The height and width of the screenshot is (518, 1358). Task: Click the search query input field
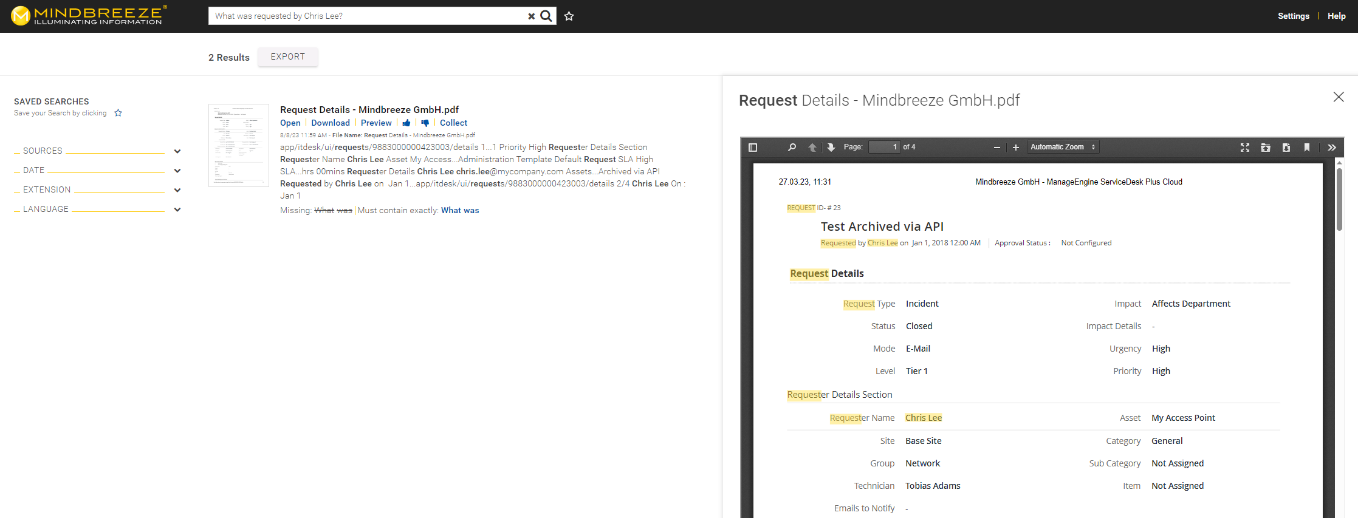[368, 16]
